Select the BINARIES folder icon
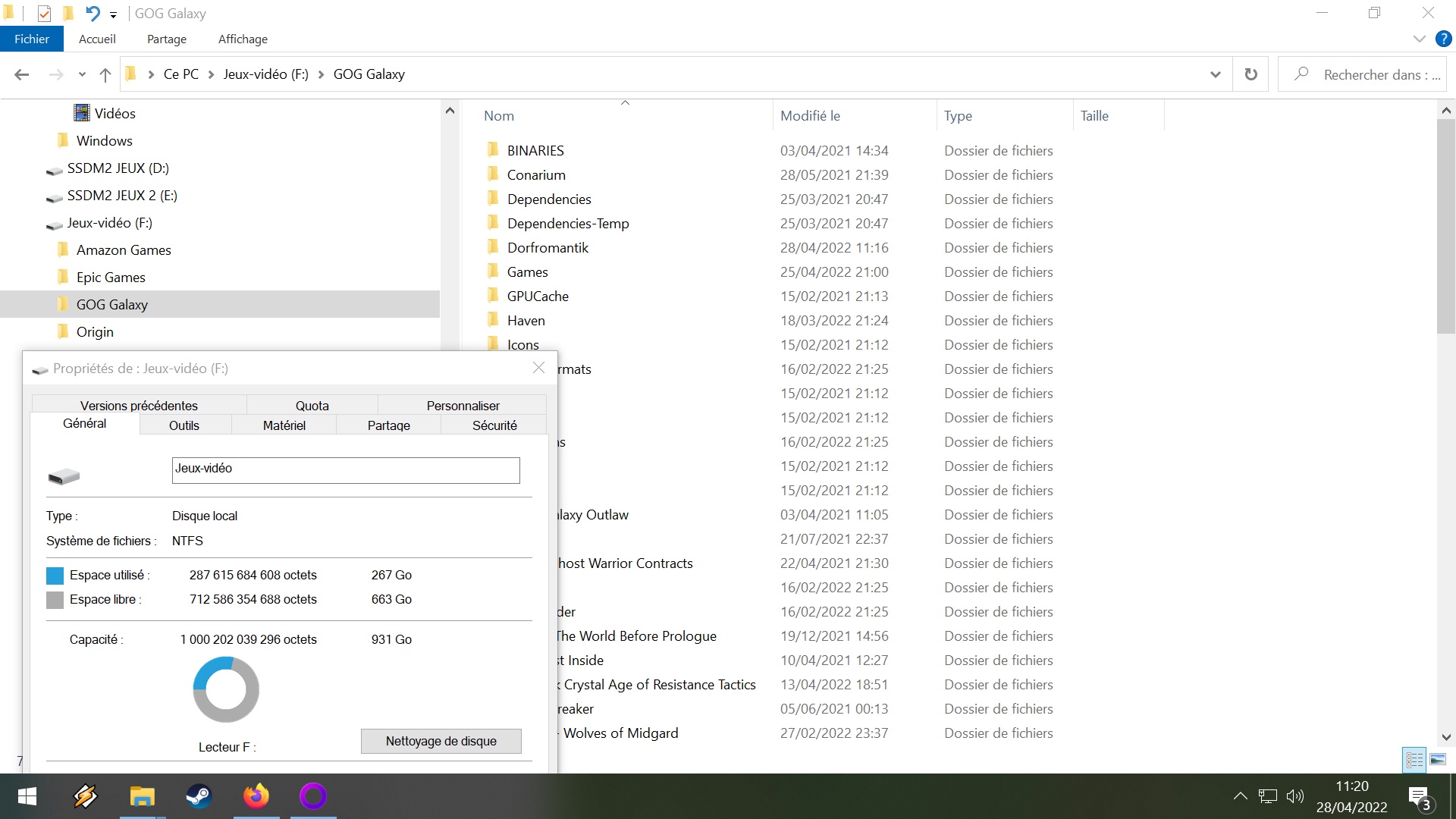Image resolution: width=1456 pixels, height=819 pixels. [x=494, y=149]
